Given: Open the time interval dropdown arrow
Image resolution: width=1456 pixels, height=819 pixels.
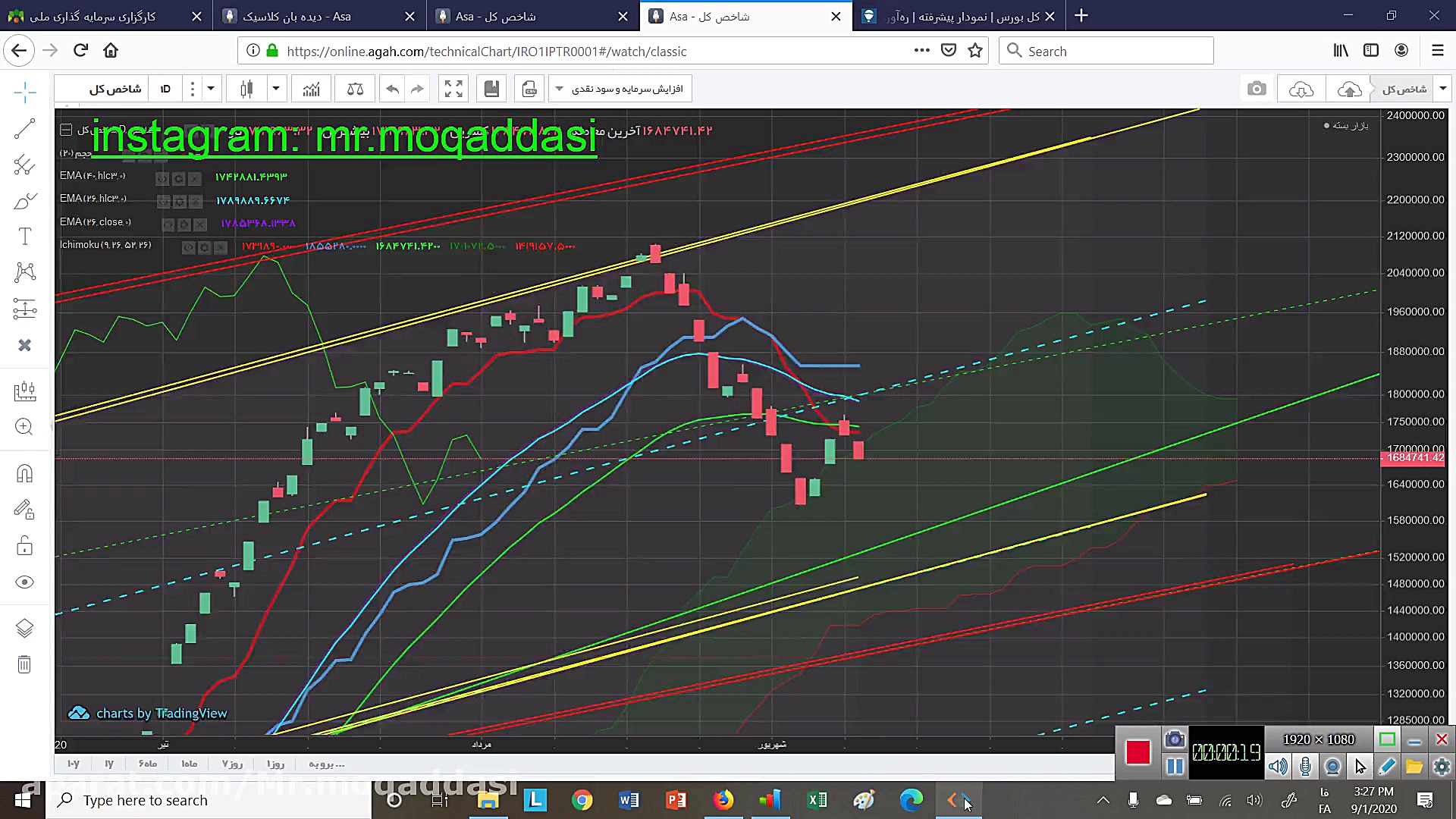Looking at the screenshot, I should 211,89.
